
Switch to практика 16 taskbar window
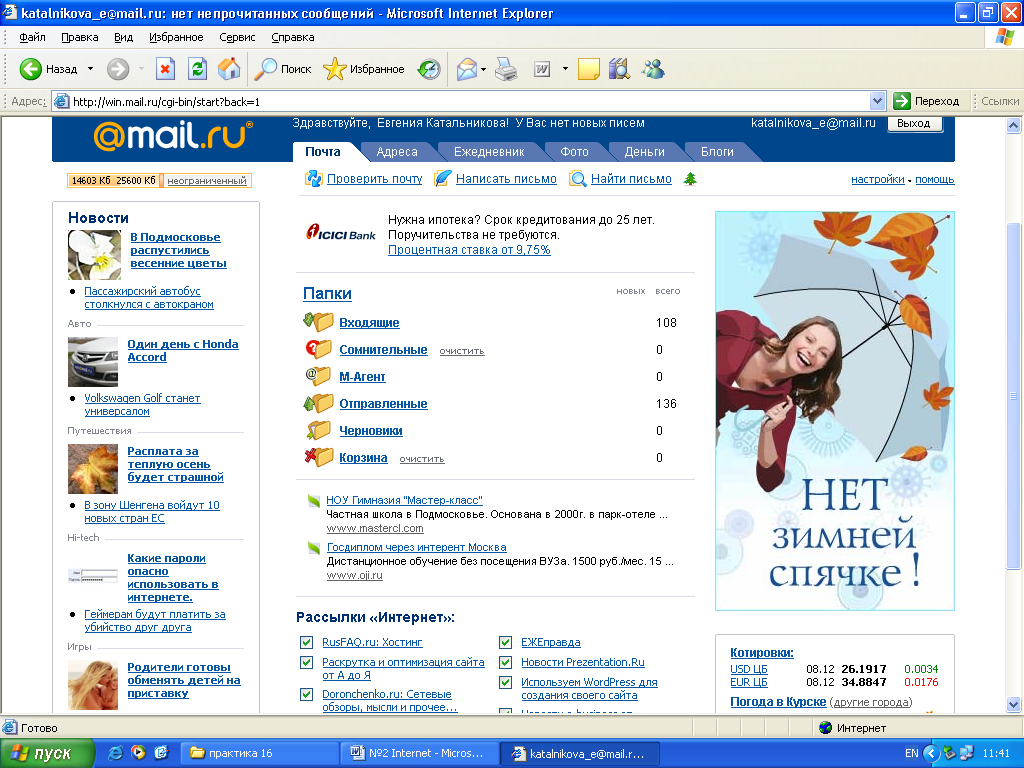point(259,753)
